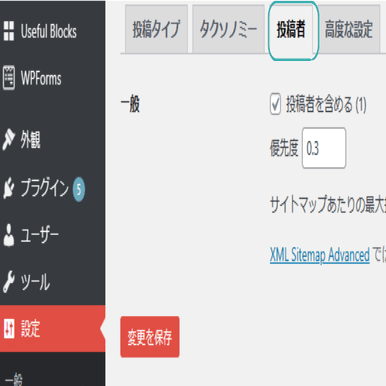Open the XML Sitemap Advanced link
The image size is (386, 386).
[x=320, y=255]
